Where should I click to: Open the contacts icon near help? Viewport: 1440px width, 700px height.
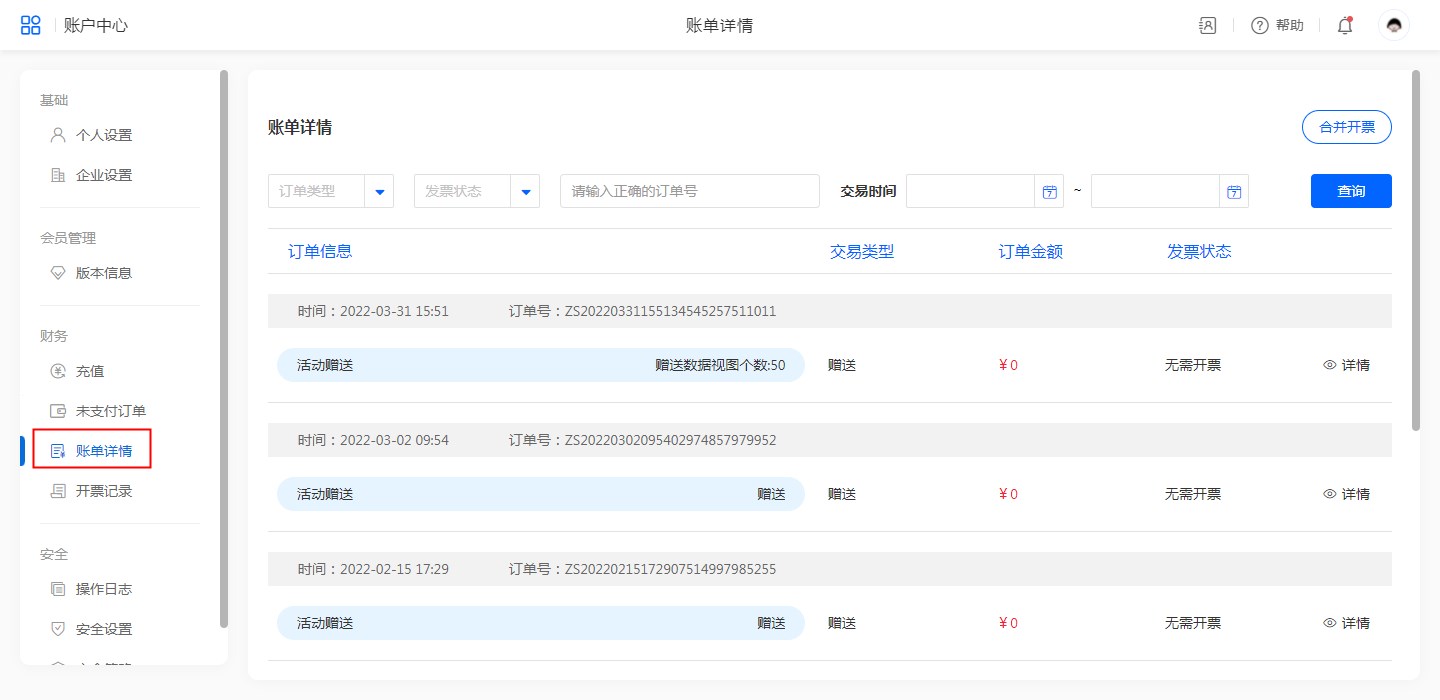tap(1208, 26)
